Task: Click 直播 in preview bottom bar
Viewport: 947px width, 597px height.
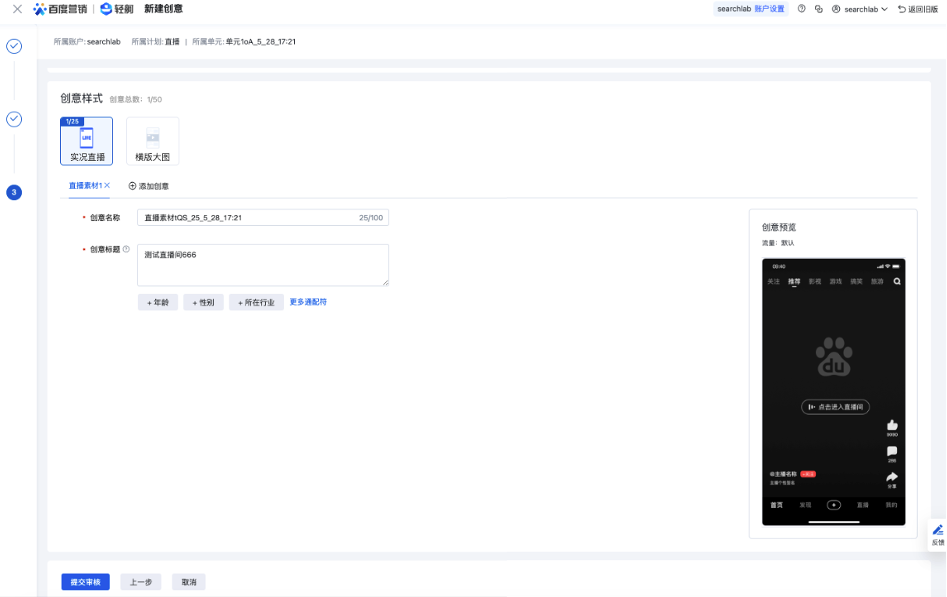Action: point(862,505)
